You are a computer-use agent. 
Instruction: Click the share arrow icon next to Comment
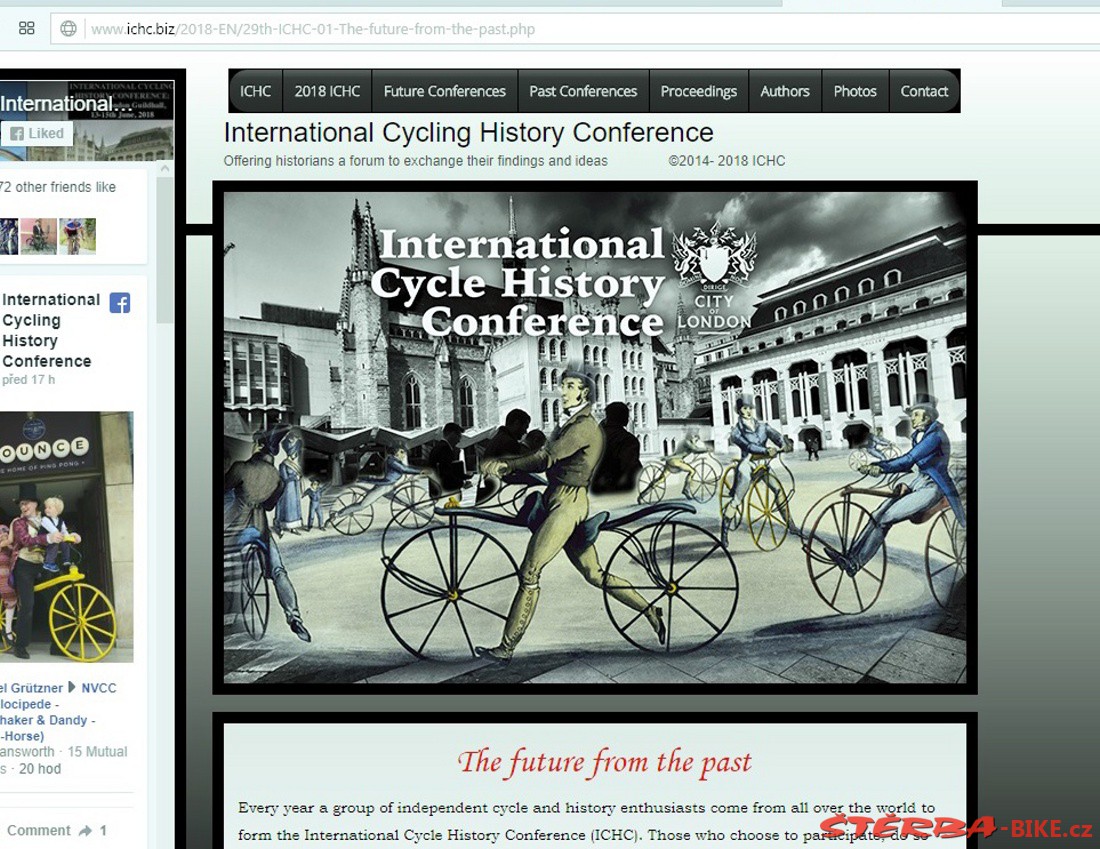tap(86, 831)
